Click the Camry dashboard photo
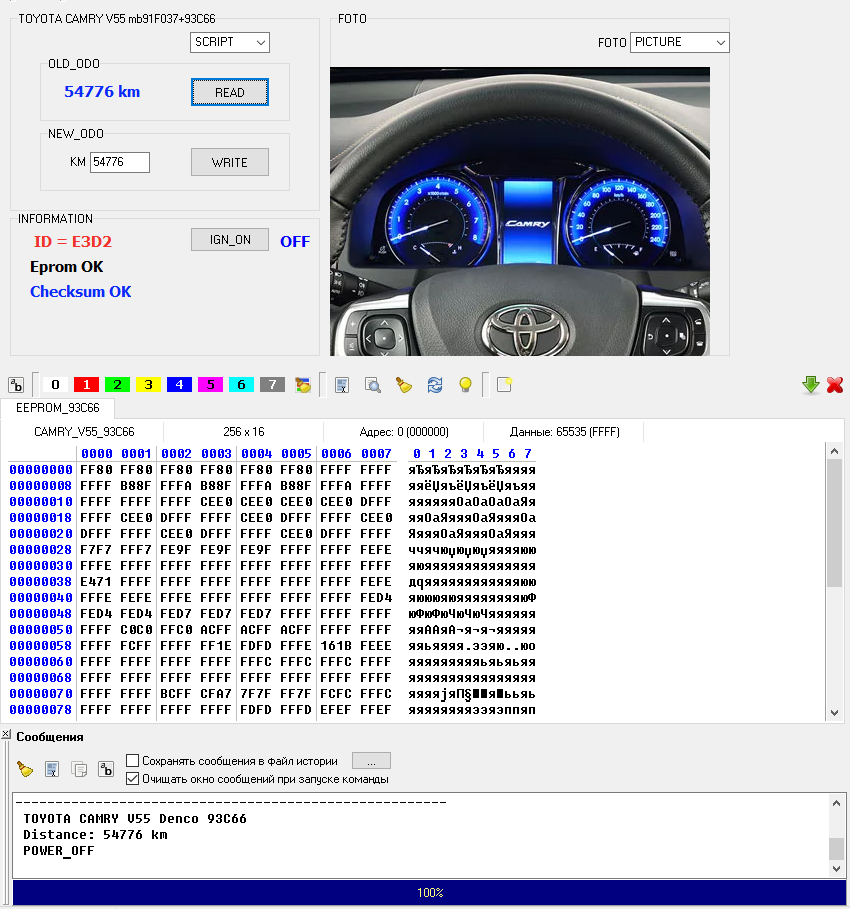 click(x=520, y=211)
